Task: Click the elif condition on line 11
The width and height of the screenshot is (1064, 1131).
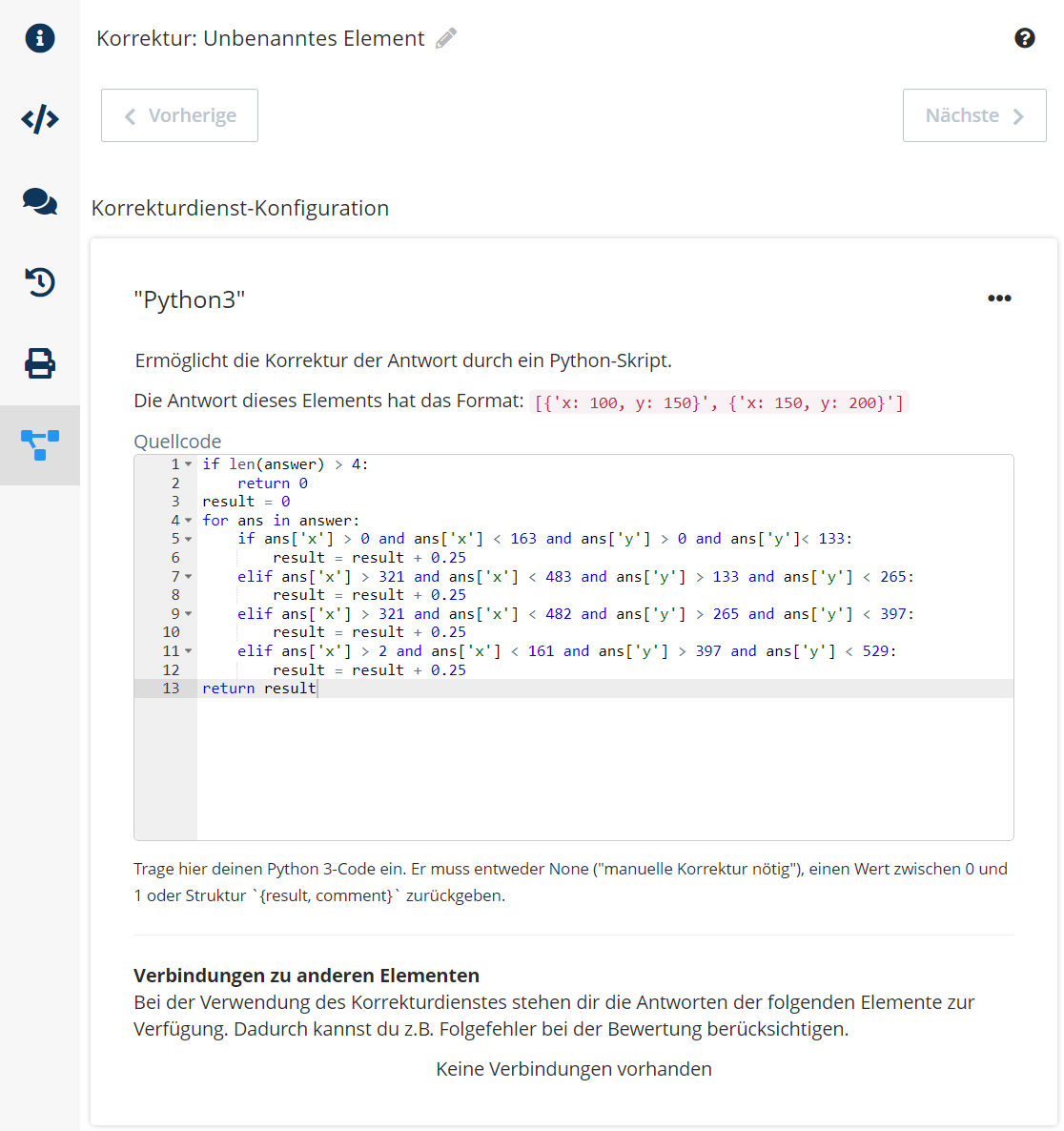Action: click(567, 650)
